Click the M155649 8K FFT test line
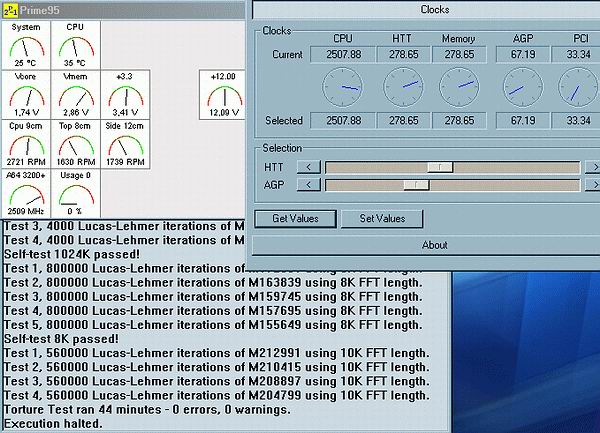This screenshot has width=600, height=433. [x=213, y=325]
